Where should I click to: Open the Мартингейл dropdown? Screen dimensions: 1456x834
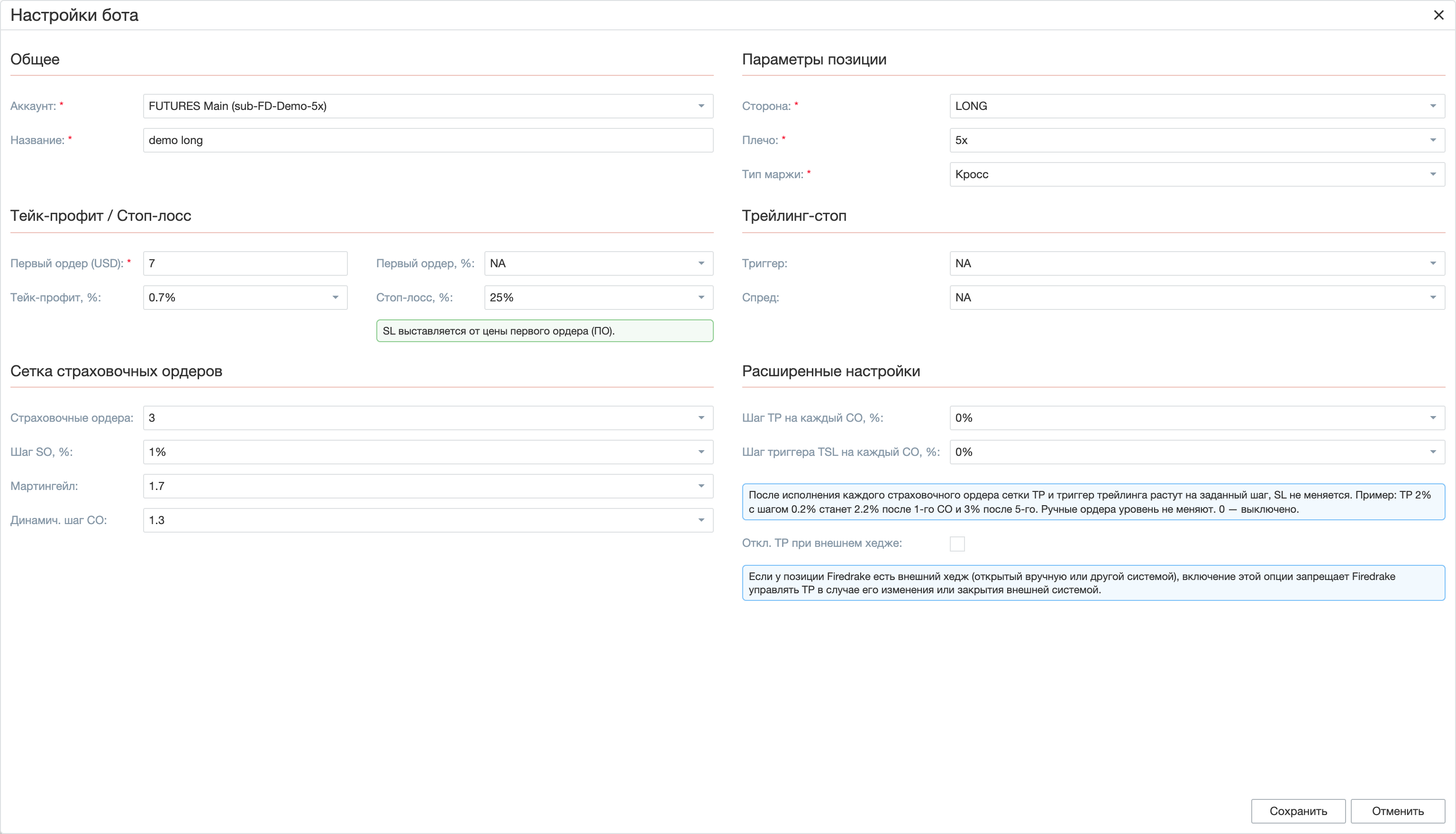click(428, 486)
